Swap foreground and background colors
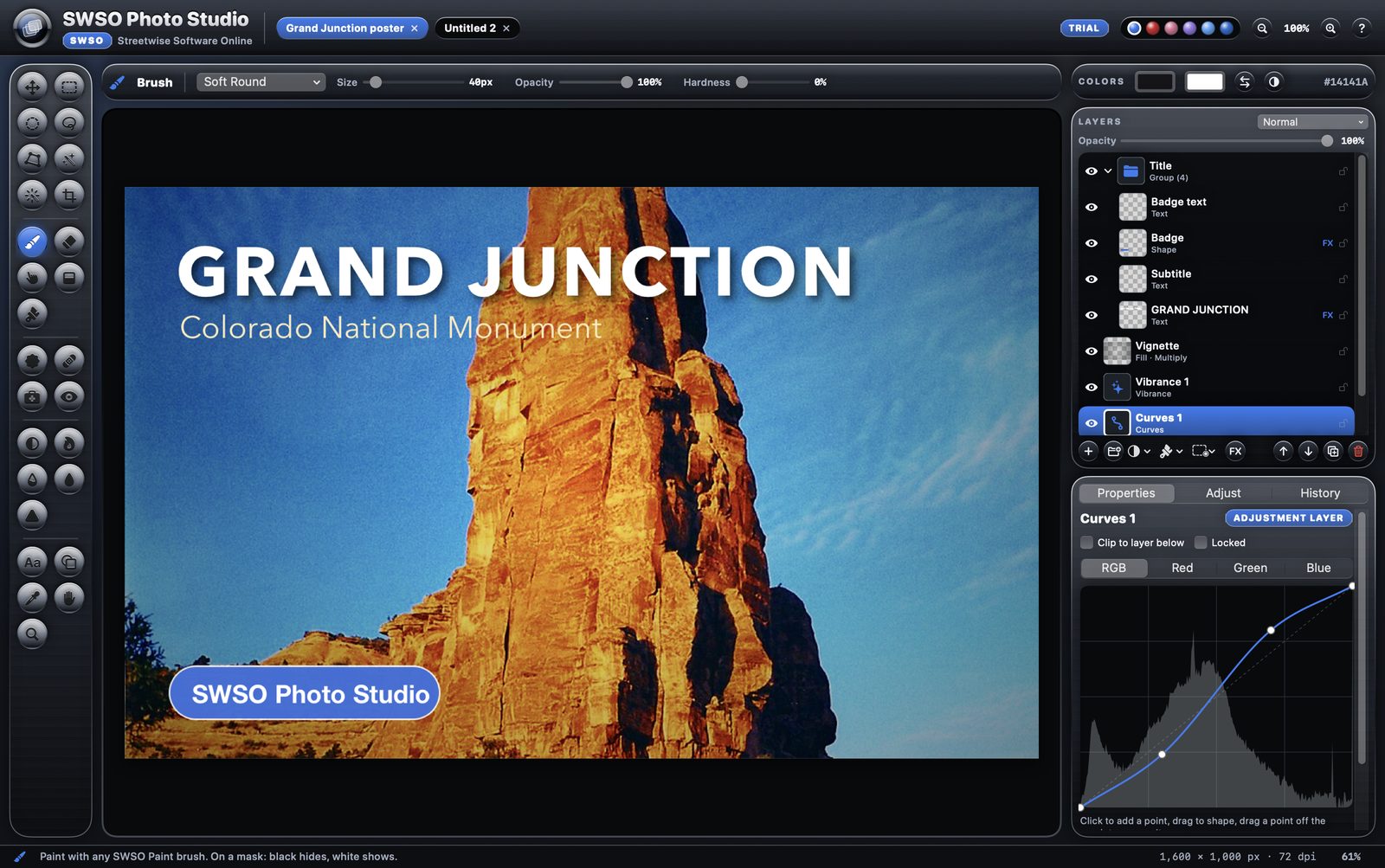Screen dimensions: 1385x868 point(1244,81)
